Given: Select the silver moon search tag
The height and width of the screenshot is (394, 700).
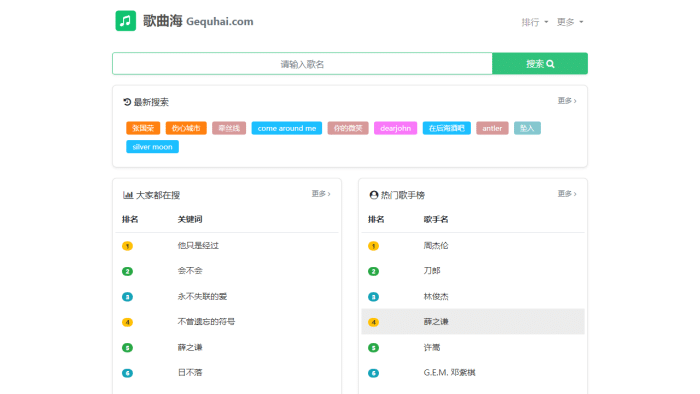Looking at the screenshot, I should click(152, 147).
